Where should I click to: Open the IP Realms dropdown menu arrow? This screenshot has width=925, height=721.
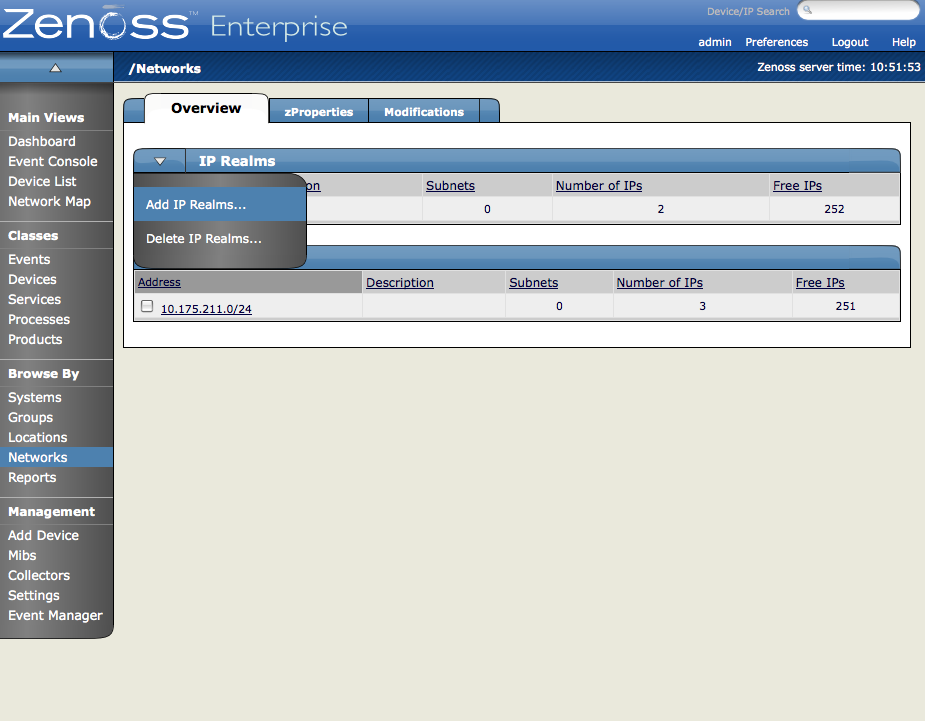pyautogui.click(x=160, y=160)
